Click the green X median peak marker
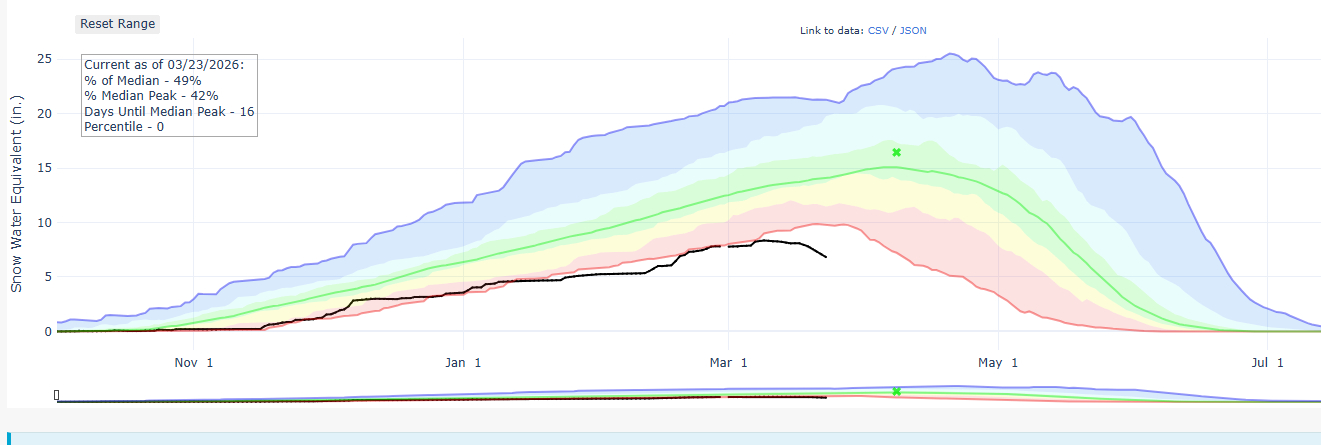1321x445 pixels. pyautogui.click(x=896, y=152)
